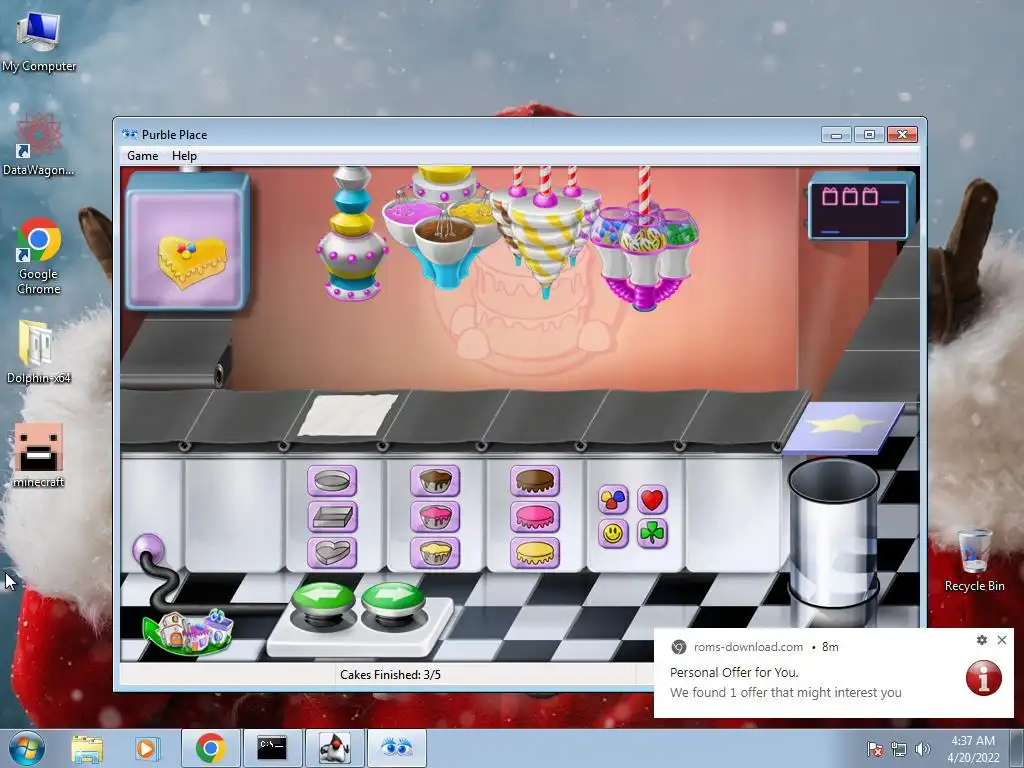Switch to Command Prompt in taskbar
The width and height of the screenshot is (1024, 768).
coord(272,748)
